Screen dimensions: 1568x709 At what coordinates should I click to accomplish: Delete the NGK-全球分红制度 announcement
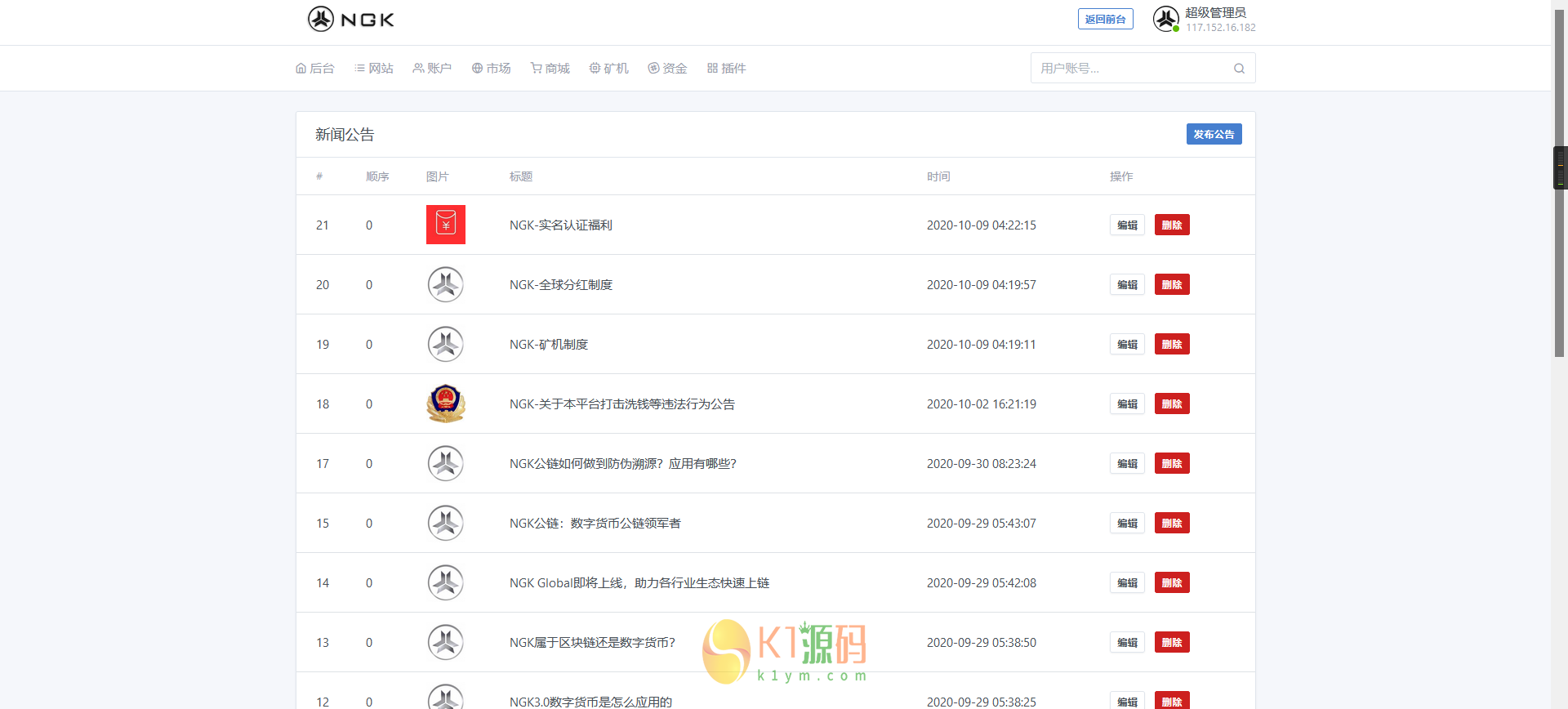tap(1172, 285)
